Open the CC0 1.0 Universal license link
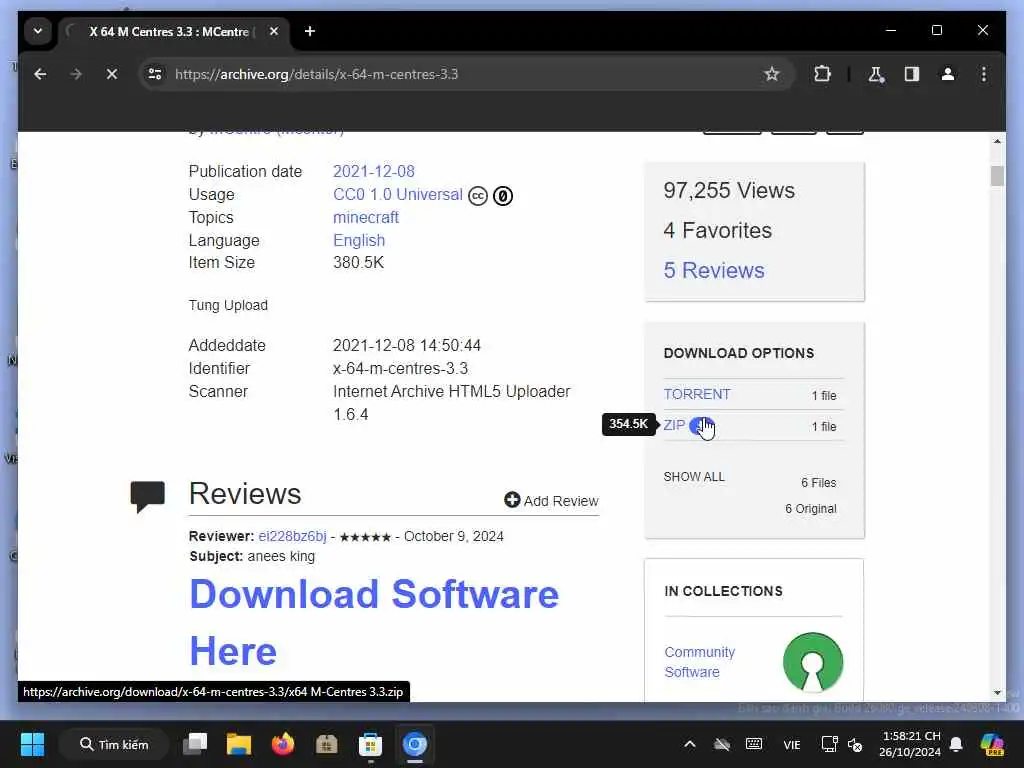Image resolution: width=1024 pixels, height=768 pixels. coord(398,195)
